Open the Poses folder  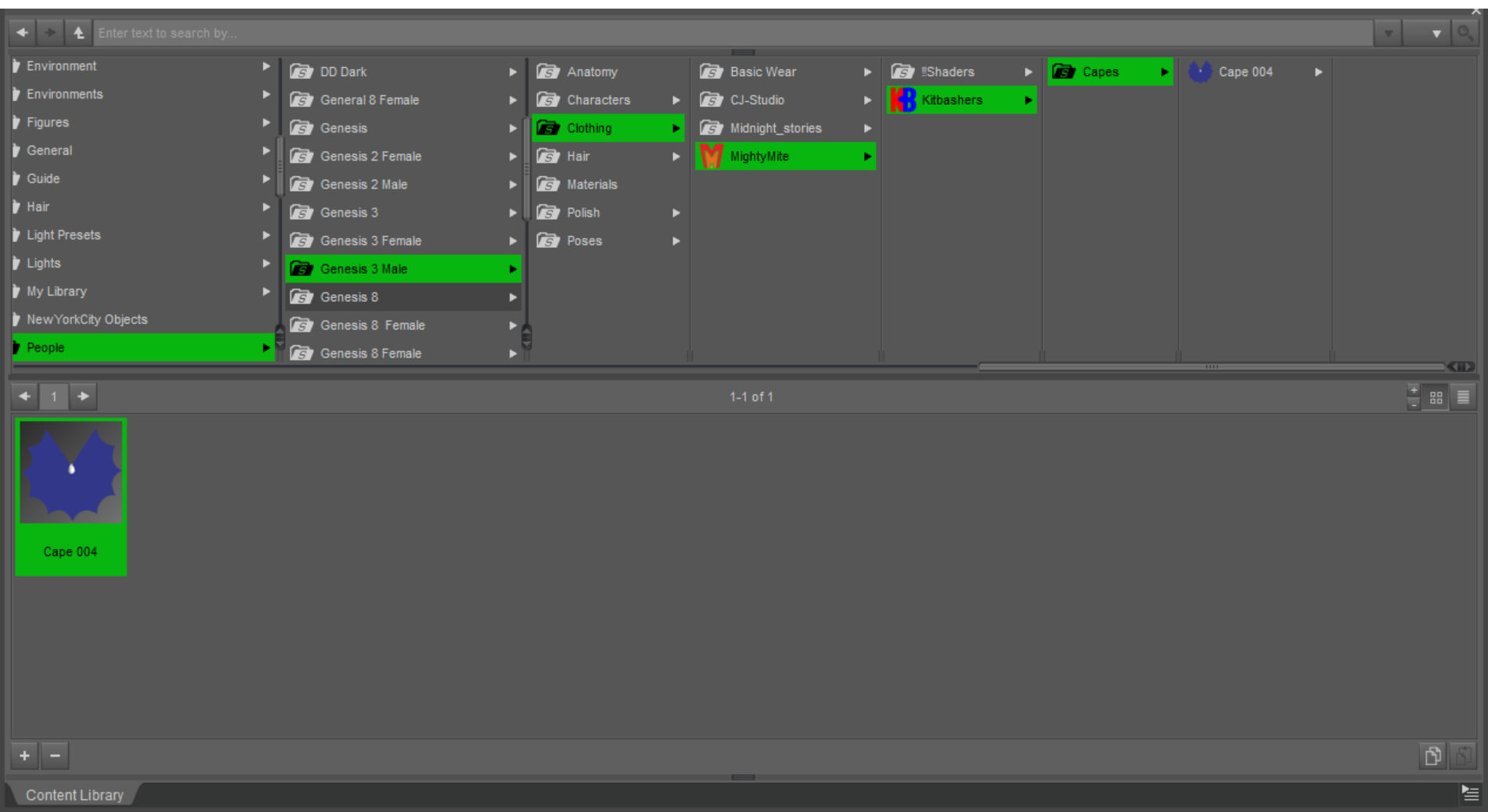point(584,241)
